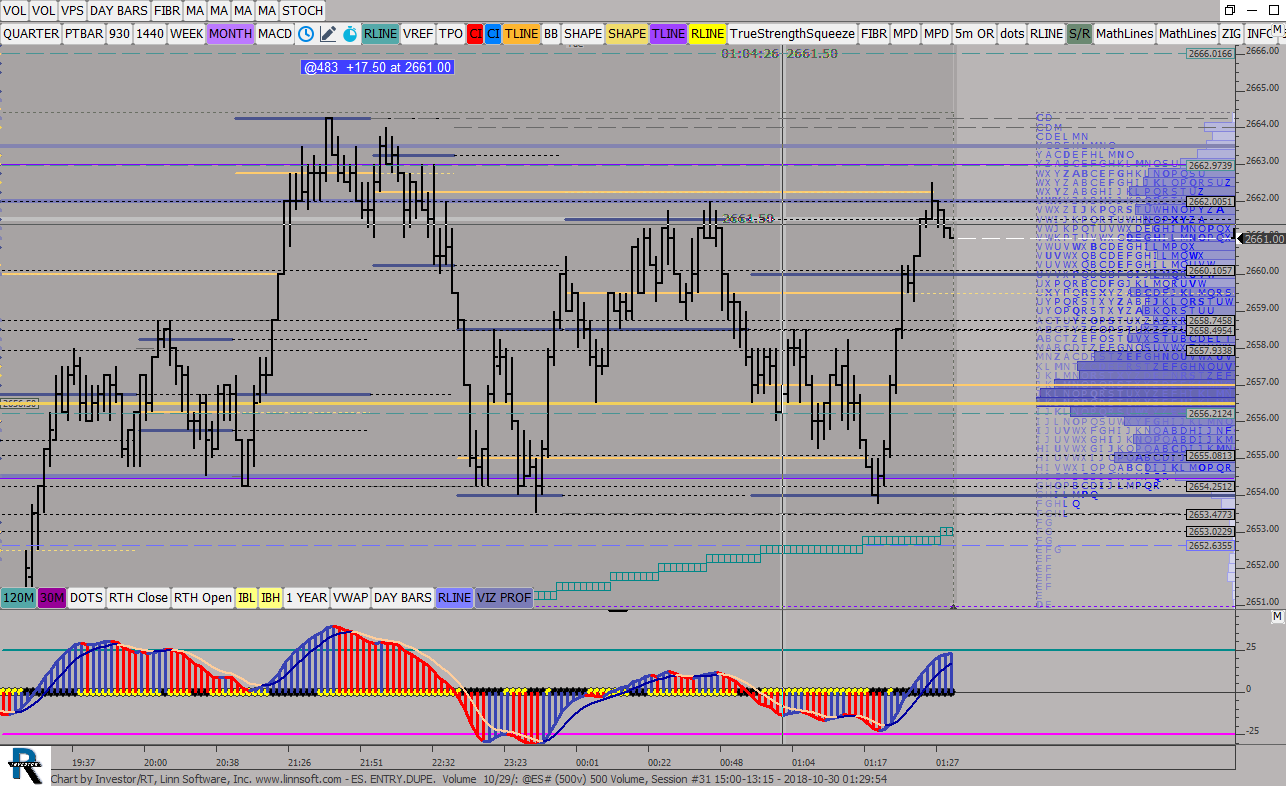
Task: Click the 2654.2512 price label
Action: pos(1211,486)
